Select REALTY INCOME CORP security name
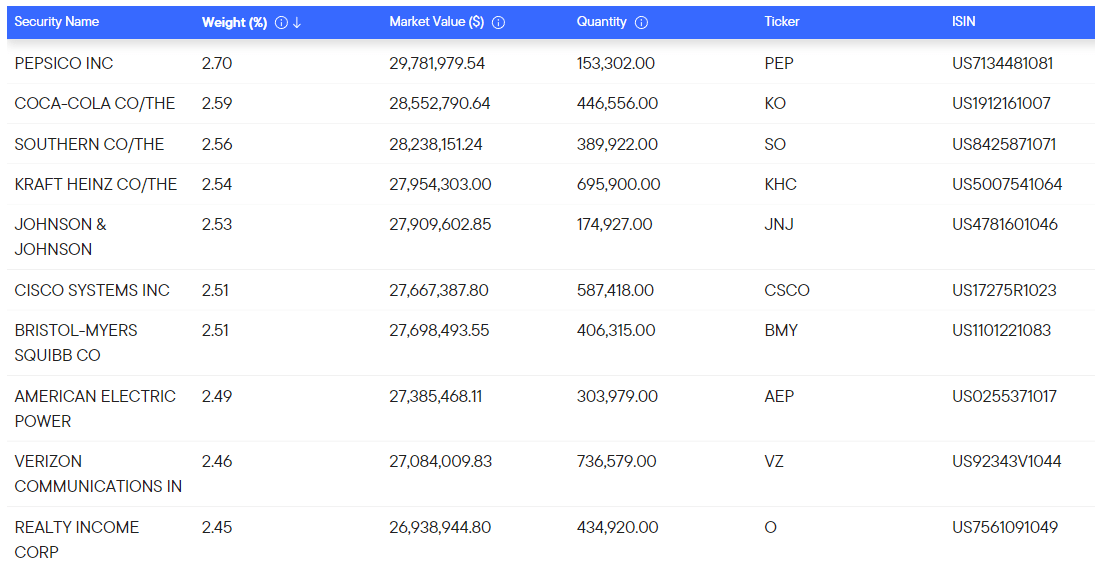 pos(77,539)
